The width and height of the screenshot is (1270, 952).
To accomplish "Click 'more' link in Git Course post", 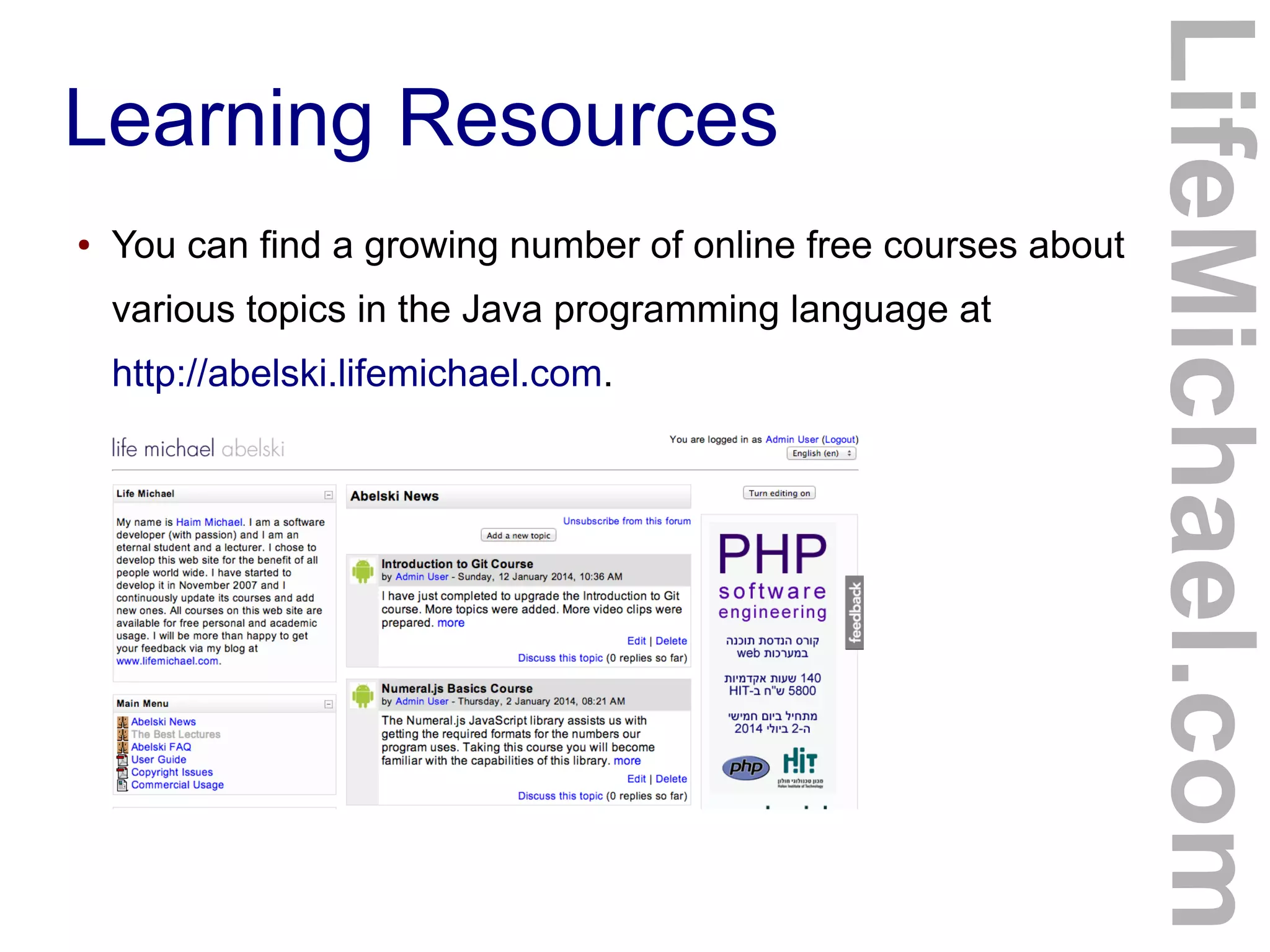I will coord(451,623).
